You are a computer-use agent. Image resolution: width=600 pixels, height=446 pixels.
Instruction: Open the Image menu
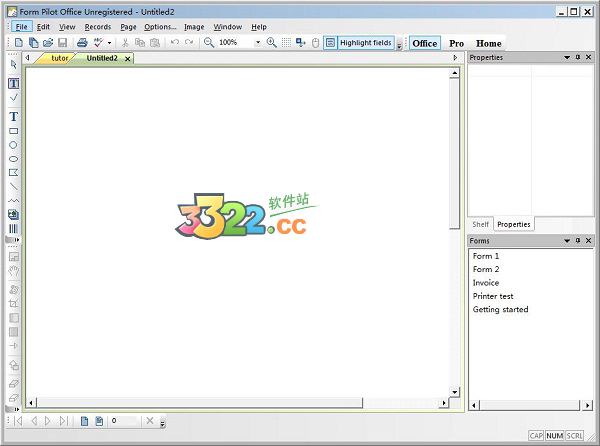(x=194, y=27)
